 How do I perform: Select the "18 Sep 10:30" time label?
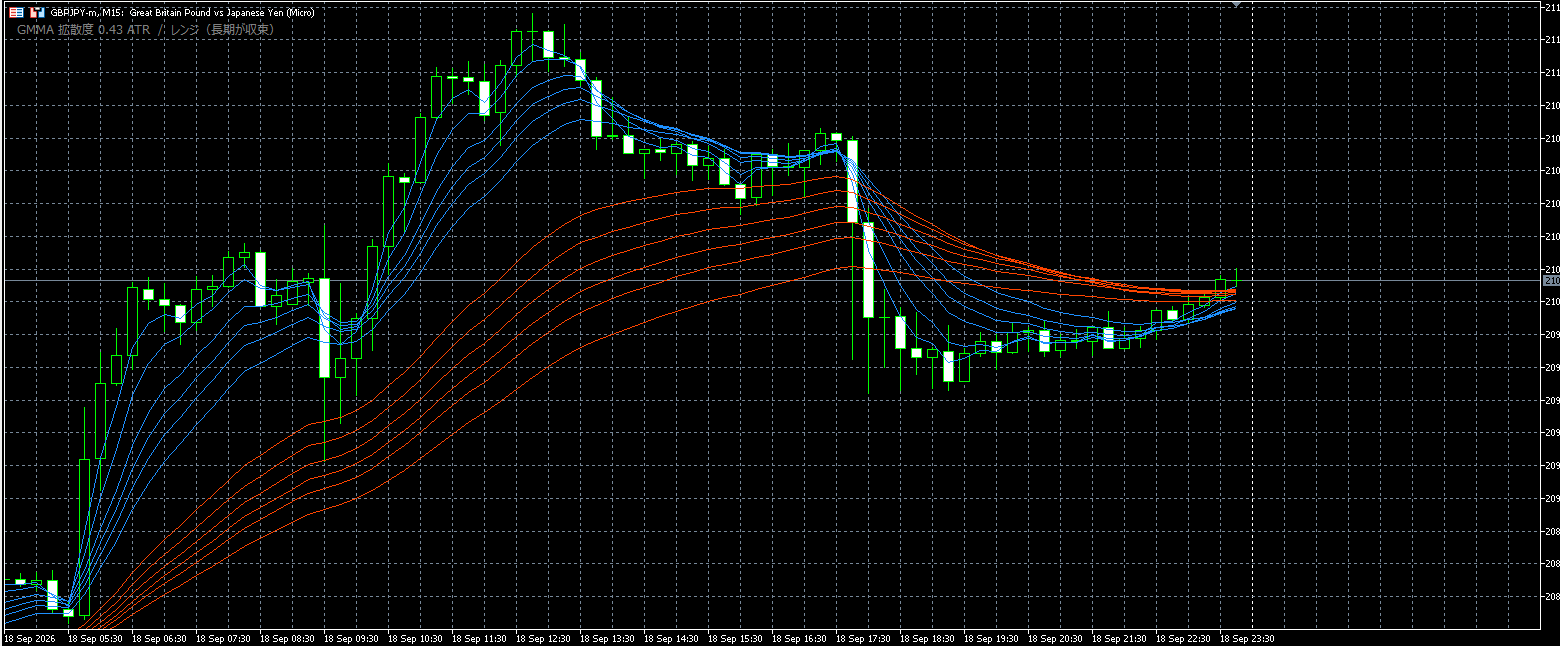tap(414, 638)
